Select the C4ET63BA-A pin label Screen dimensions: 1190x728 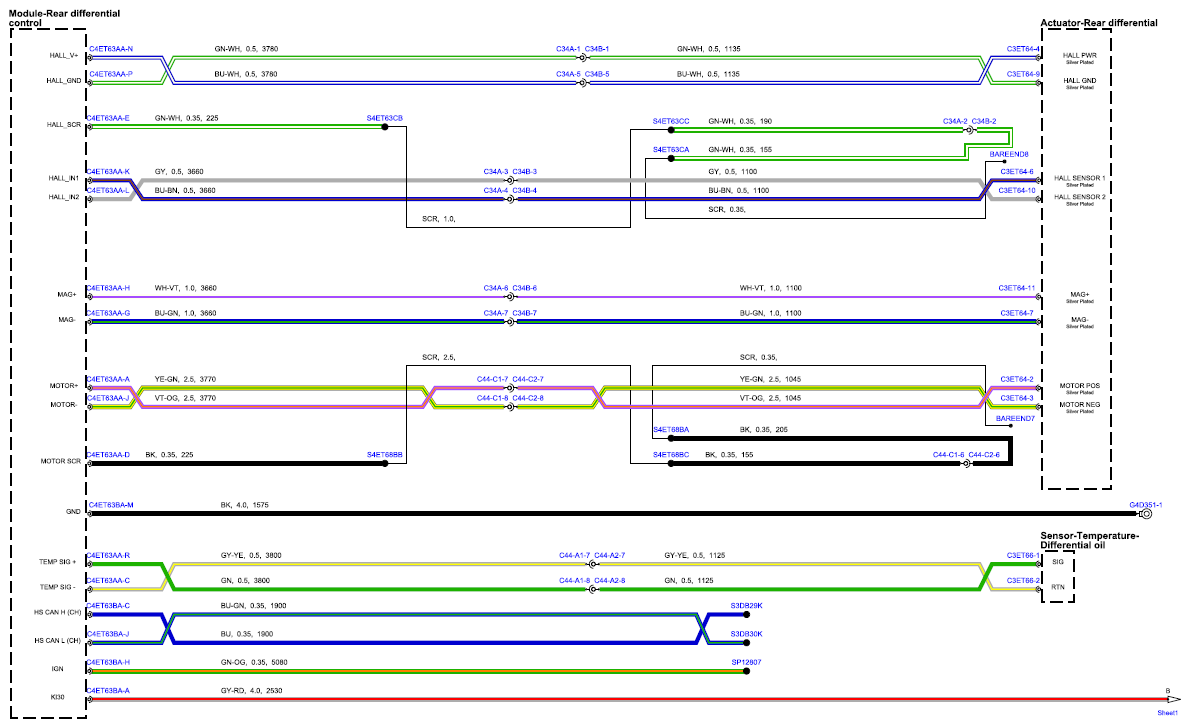point(108,690)
